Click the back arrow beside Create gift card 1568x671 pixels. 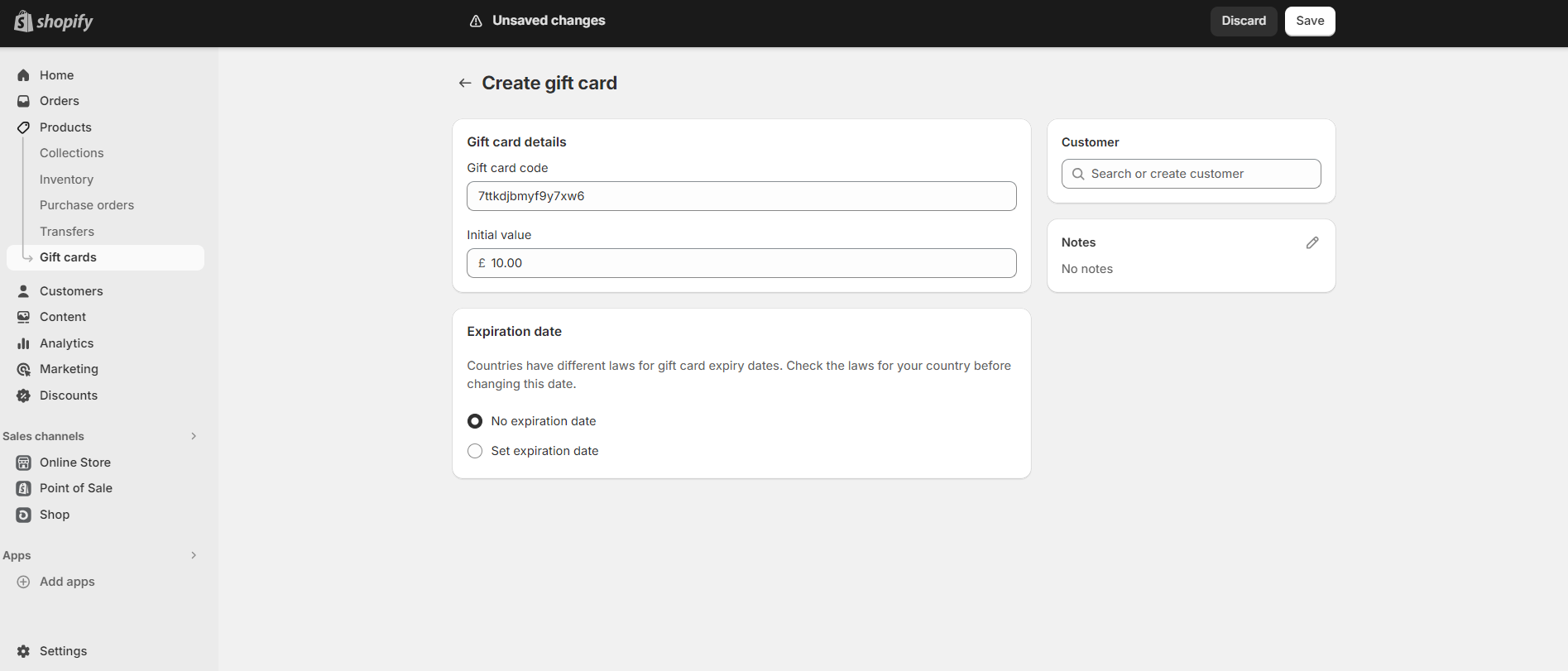coord(465,83)
